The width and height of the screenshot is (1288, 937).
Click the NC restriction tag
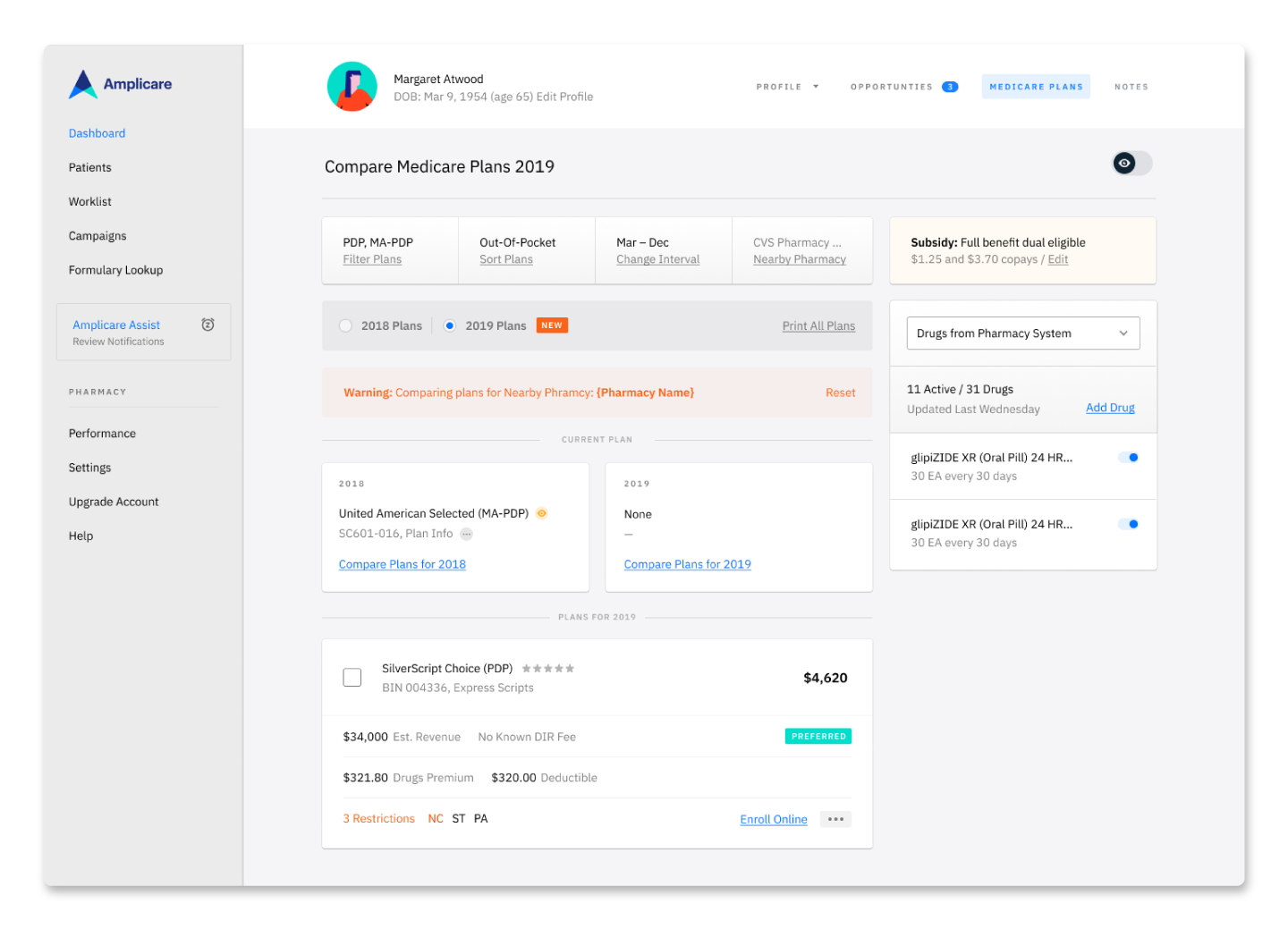pos(436,819)
